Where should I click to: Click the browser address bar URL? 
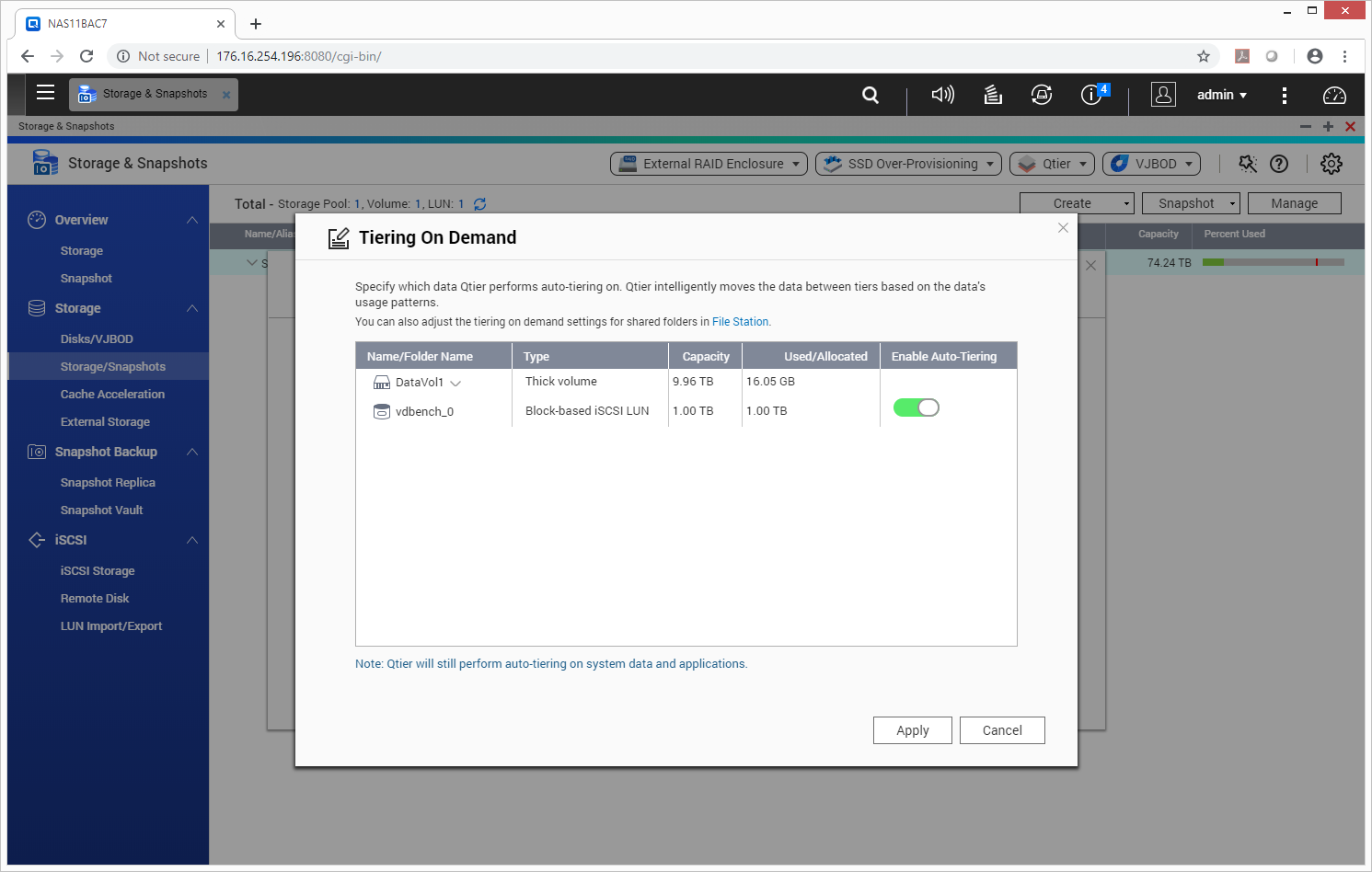click(299, 56)
